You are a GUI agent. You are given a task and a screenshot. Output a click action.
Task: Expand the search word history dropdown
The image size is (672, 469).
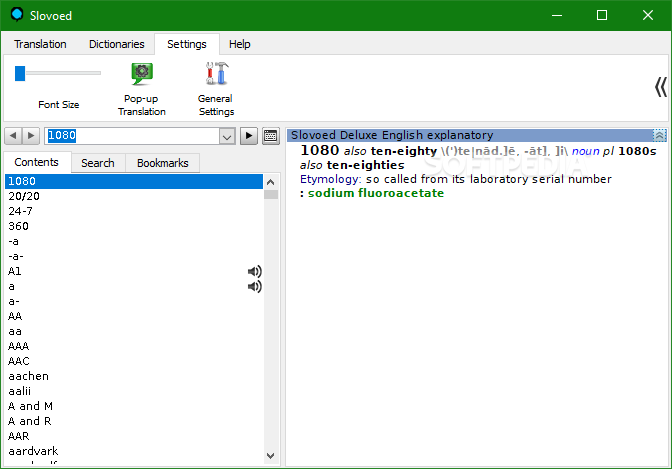tap(227, 136)
